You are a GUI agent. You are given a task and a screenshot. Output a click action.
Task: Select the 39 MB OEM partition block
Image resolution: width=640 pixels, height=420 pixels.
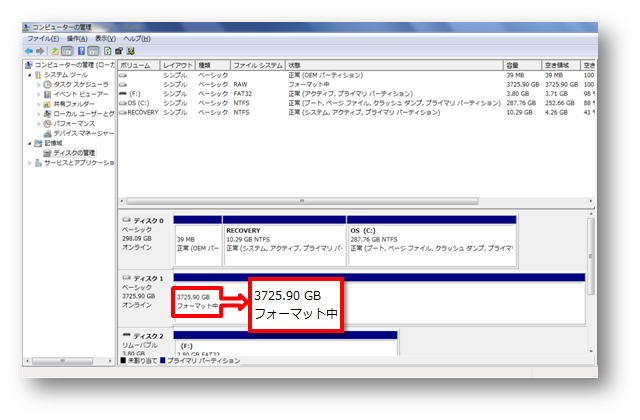[x=198, y=241]
